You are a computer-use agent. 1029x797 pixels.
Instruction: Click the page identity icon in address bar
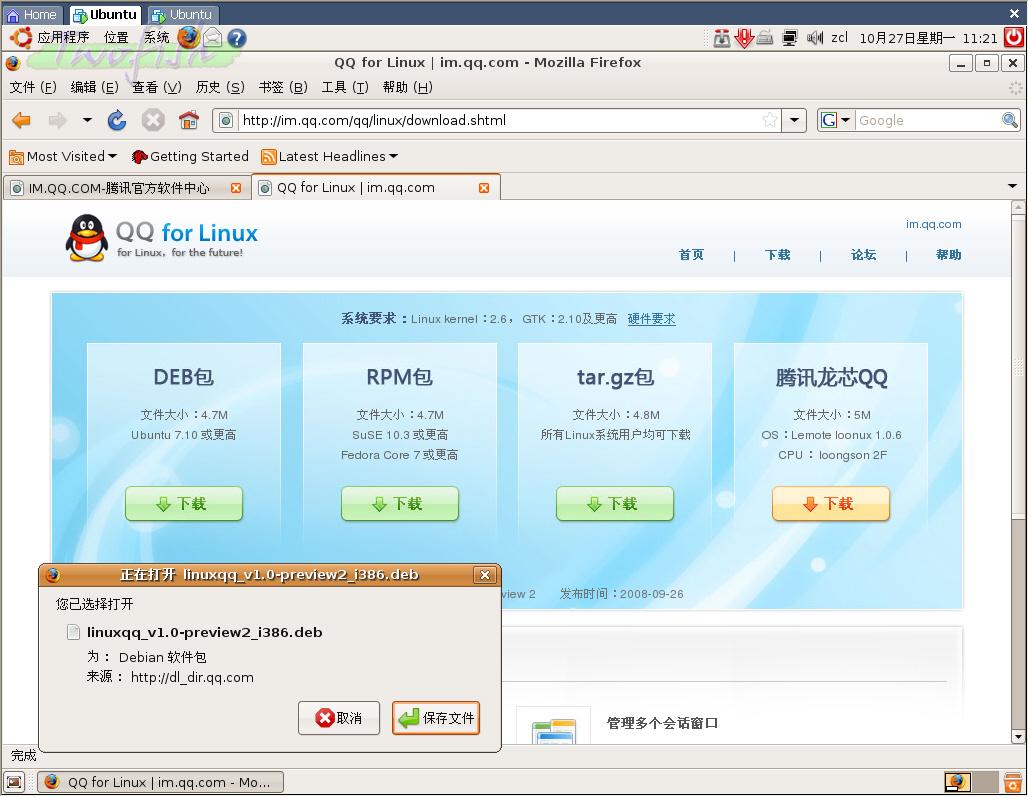point(226,120)
